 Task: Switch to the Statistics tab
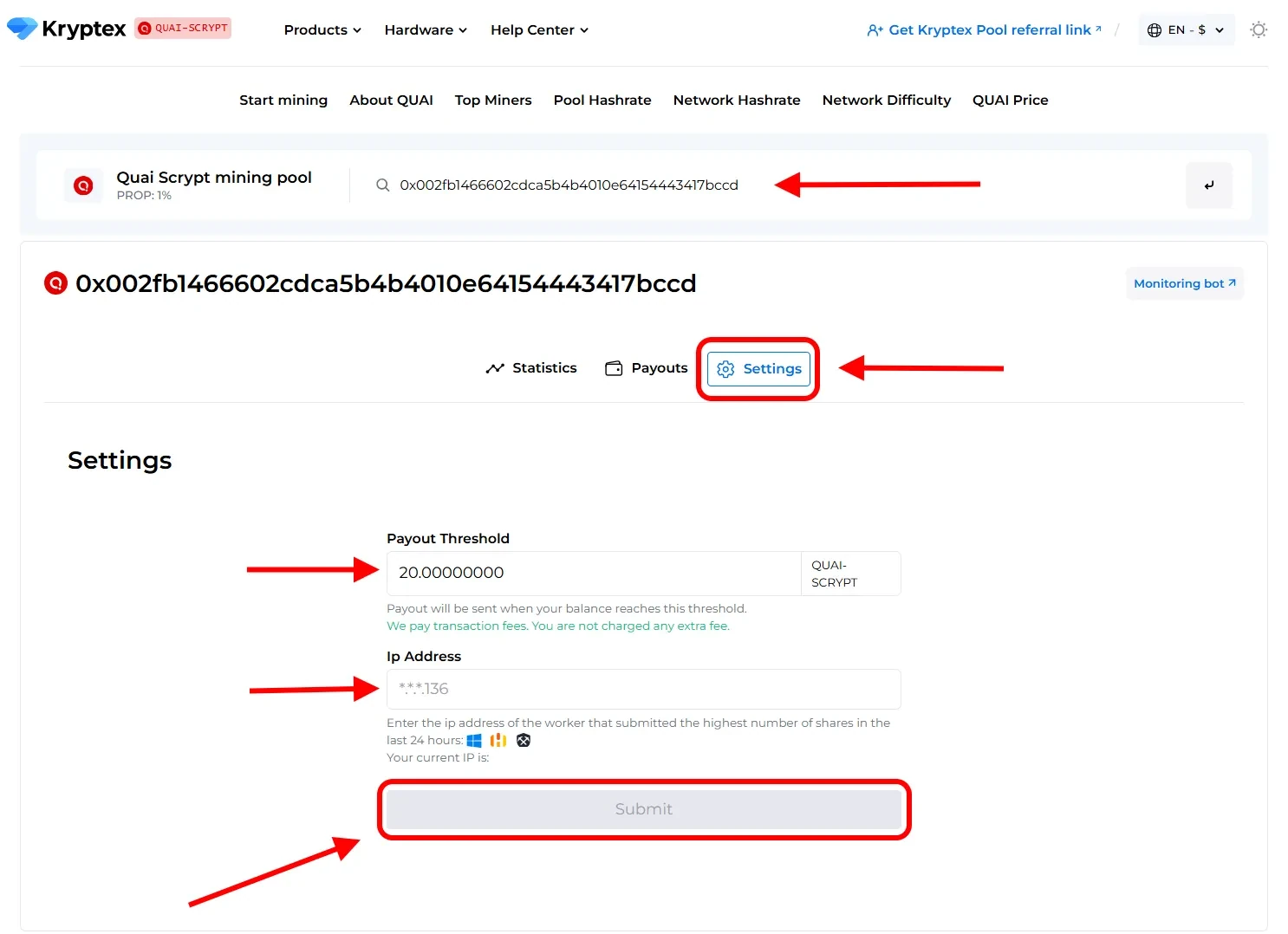pyautogui.click(x=531, y=368)
